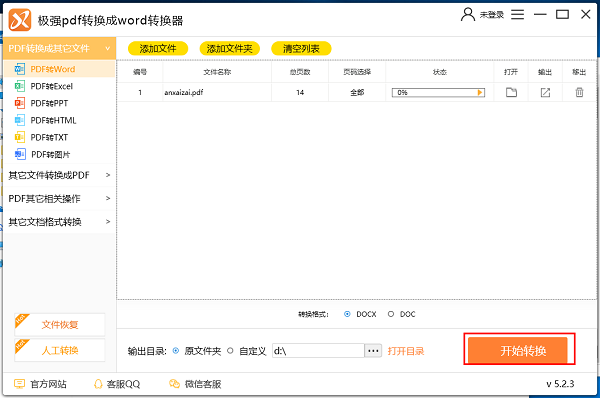Open the PDF转PPT menu item
The width and height of the screenshot is (600, 398).
(x=59, y=103)
